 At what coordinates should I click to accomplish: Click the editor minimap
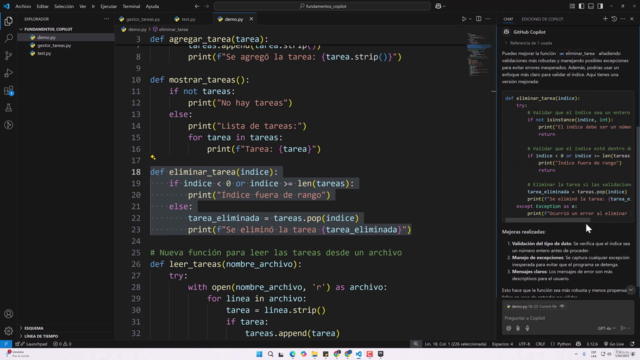tap(479, 55)
